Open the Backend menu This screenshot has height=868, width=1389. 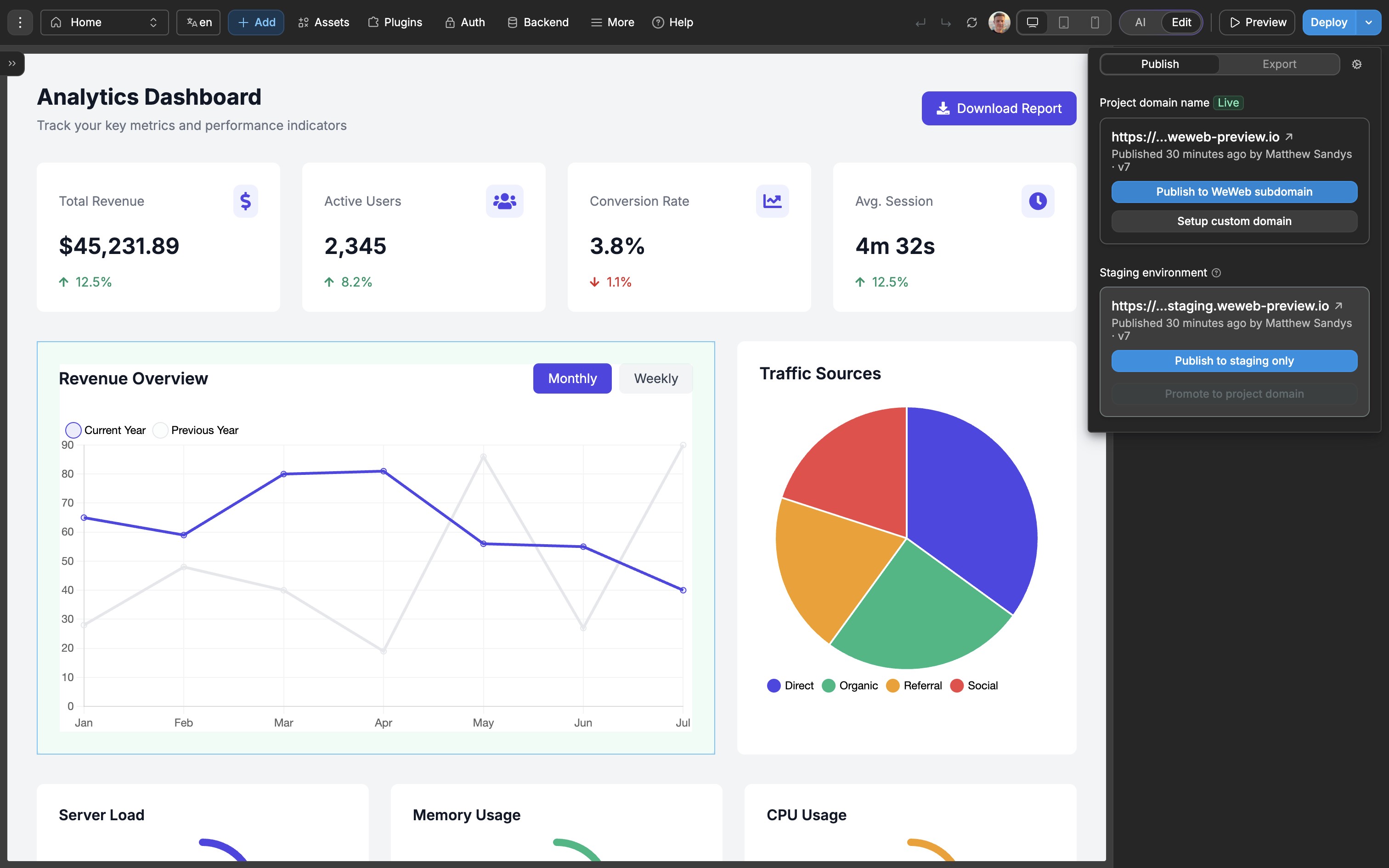(x=538, y=23)
